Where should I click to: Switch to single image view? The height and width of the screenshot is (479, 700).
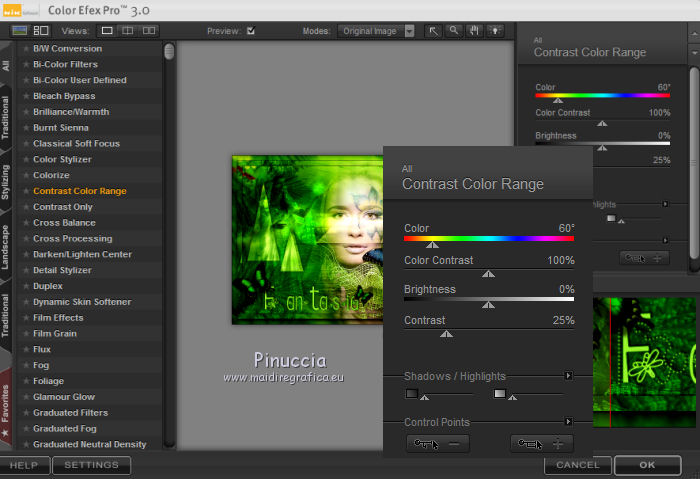109,31
